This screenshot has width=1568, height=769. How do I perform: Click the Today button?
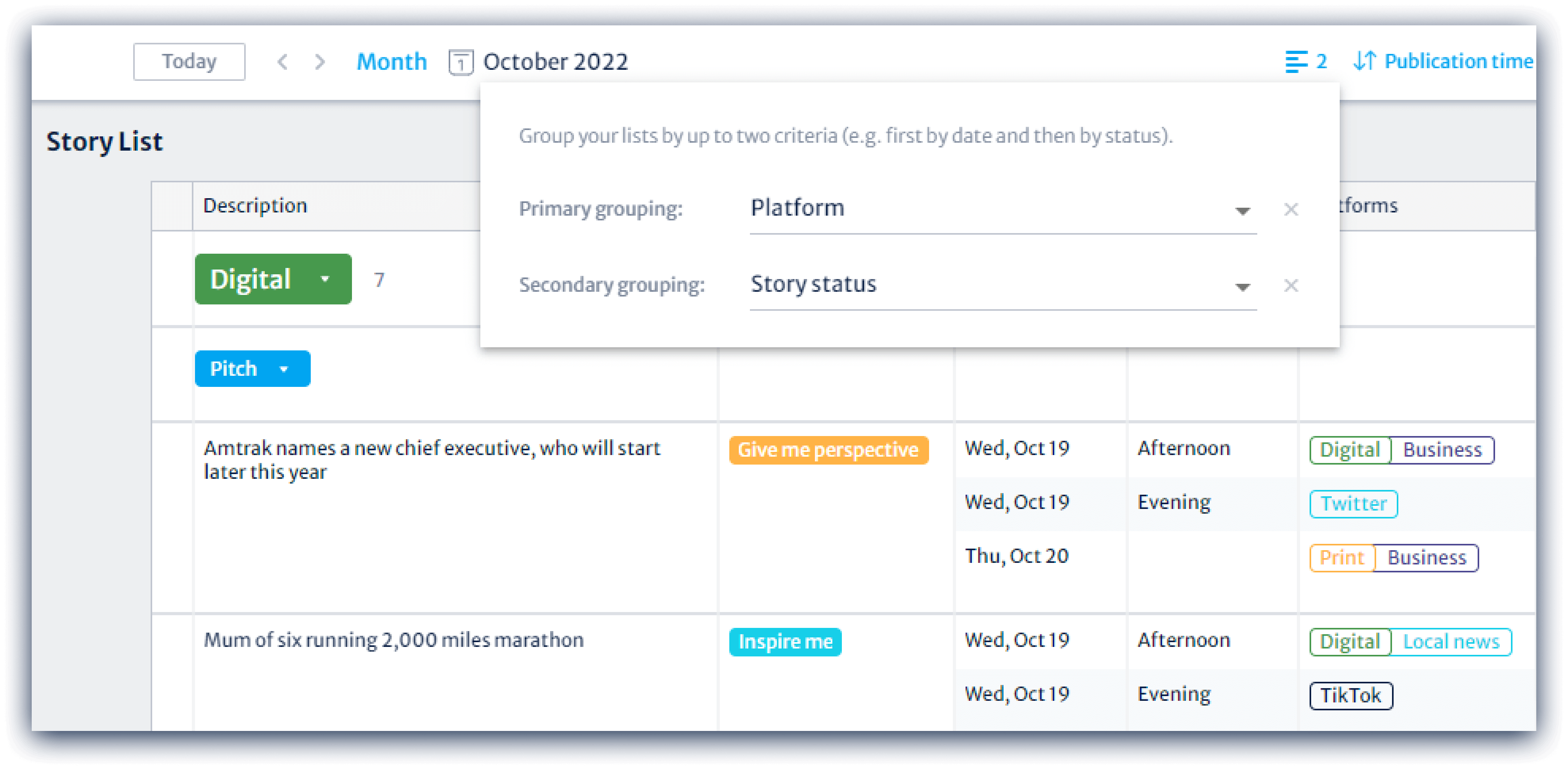tap(189, 61)
